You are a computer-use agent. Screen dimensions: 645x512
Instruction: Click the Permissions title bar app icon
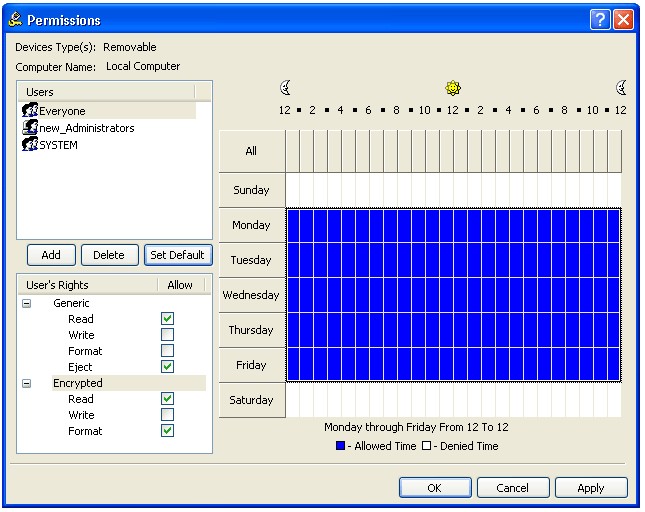click(x=16, y=19)
